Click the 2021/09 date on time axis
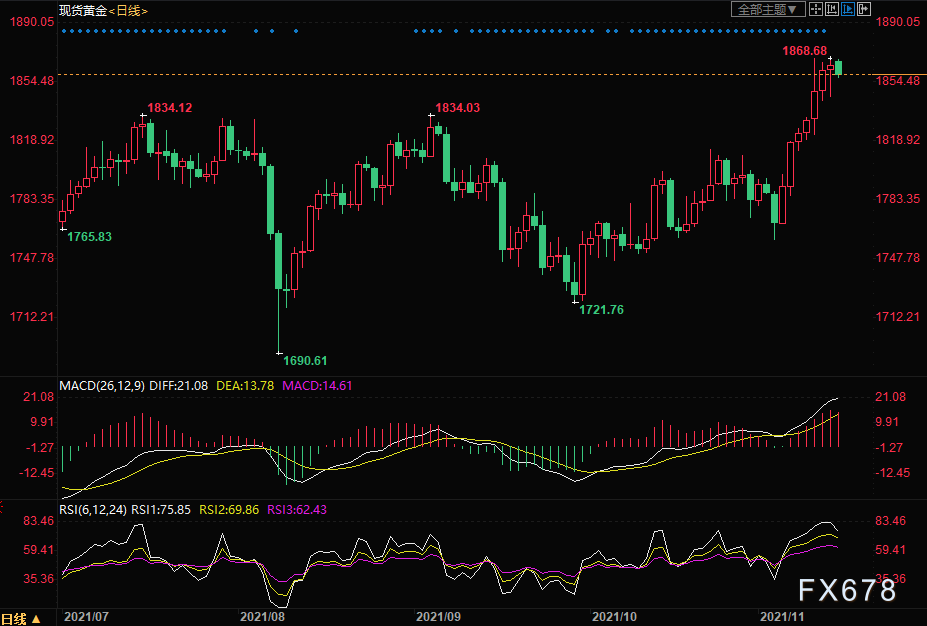The height and width of the screenshot is (626, 927). [438, 617]
